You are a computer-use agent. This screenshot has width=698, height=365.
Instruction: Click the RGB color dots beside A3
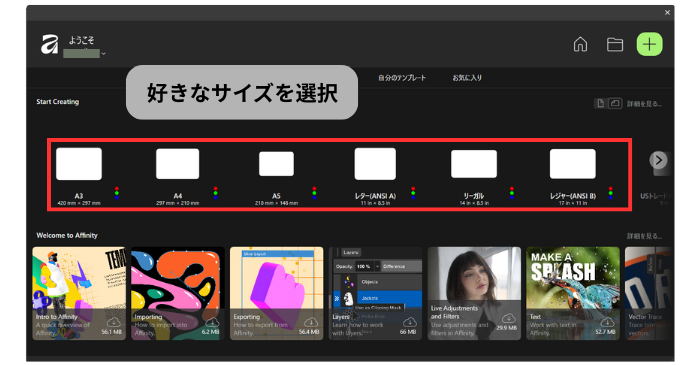117,193
